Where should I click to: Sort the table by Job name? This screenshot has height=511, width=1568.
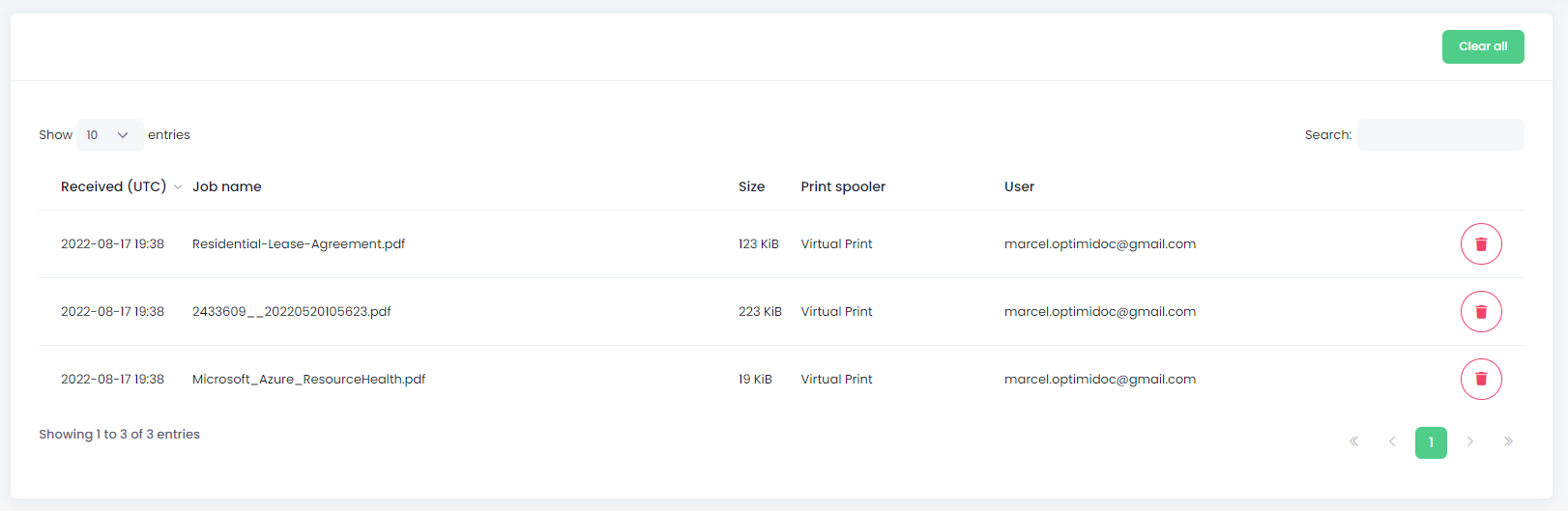[x=226, y=186]
